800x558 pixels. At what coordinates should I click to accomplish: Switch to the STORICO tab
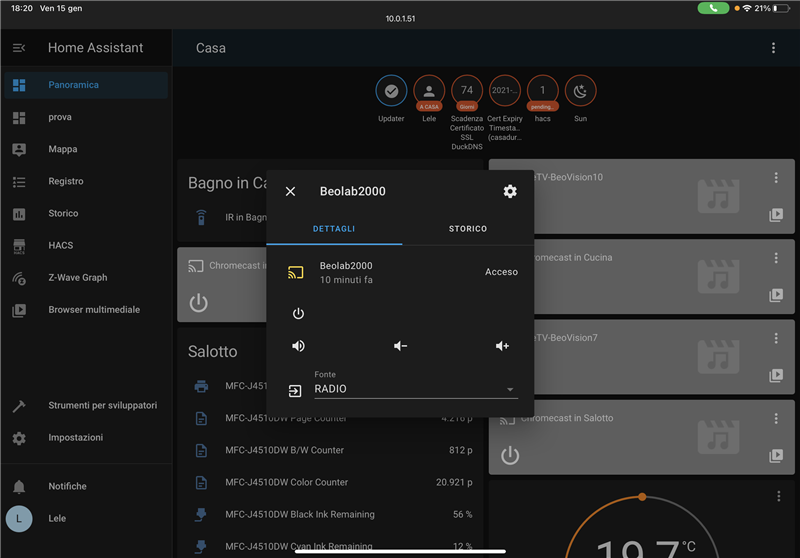pos(467,229)
